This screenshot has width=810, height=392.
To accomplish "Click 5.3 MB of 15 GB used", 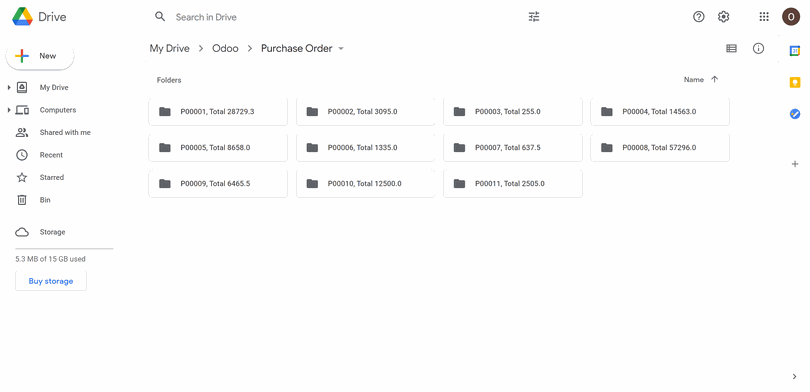I will coord(51,259).
